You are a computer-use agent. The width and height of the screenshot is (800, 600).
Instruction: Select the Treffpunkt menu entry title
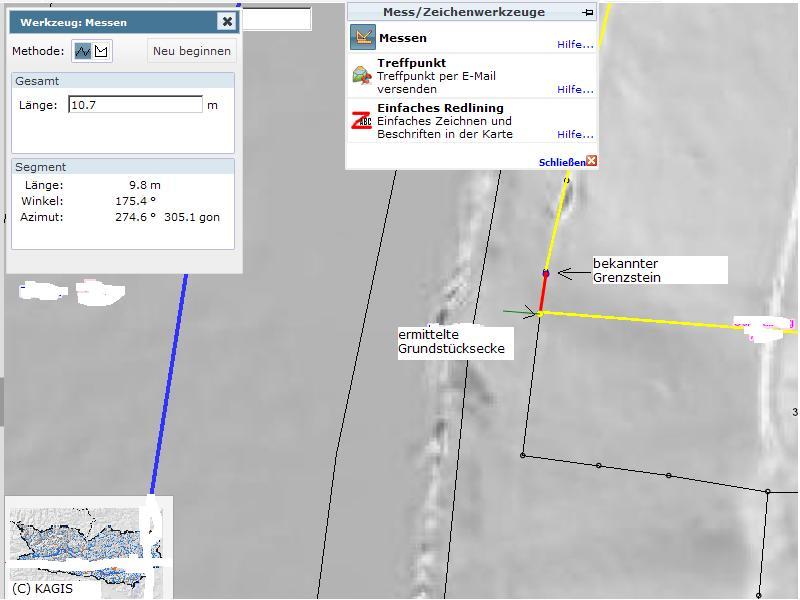point(411,63)
